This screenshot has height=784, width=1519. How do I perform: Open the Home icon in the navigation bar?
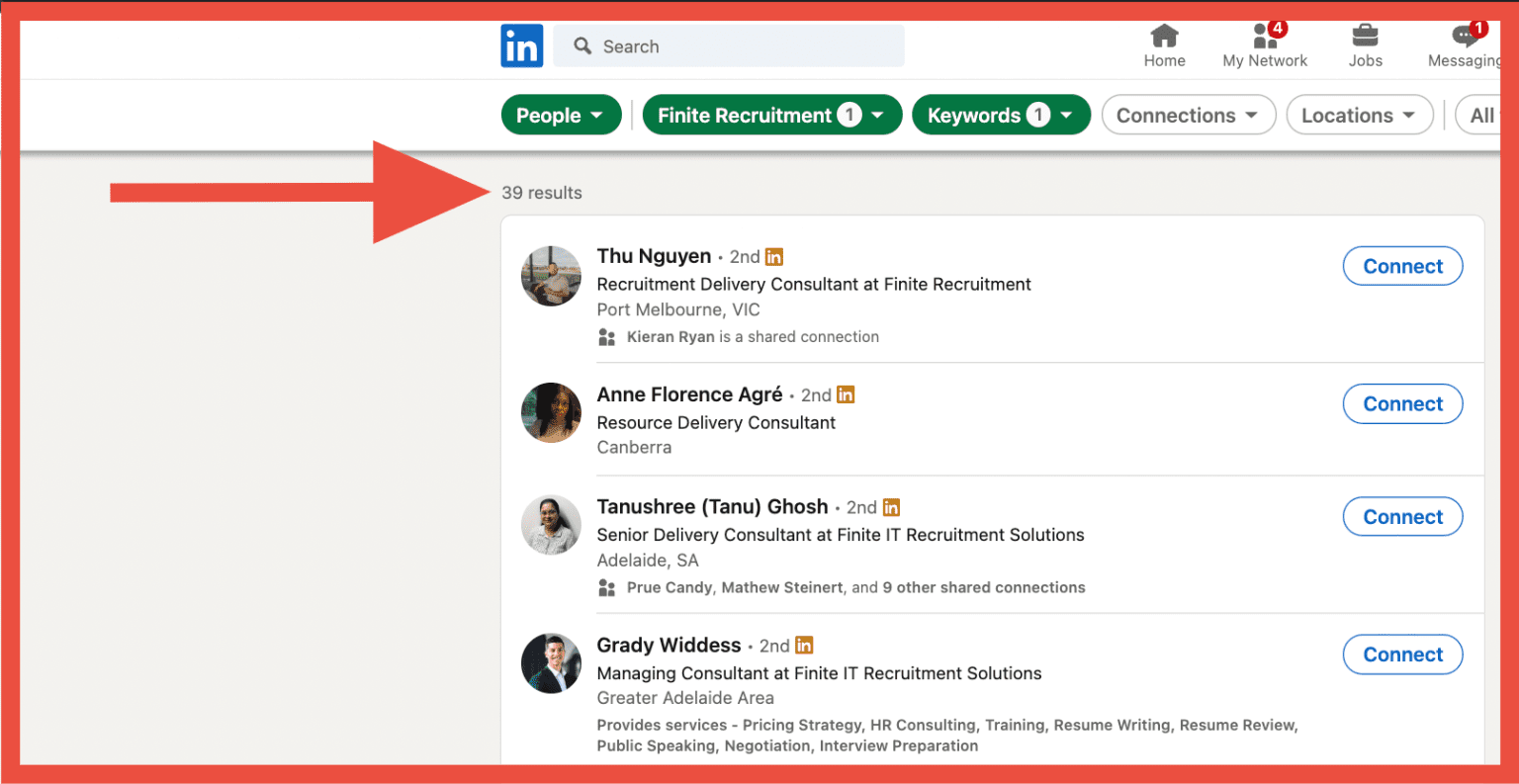click(x=1164, y=46)
